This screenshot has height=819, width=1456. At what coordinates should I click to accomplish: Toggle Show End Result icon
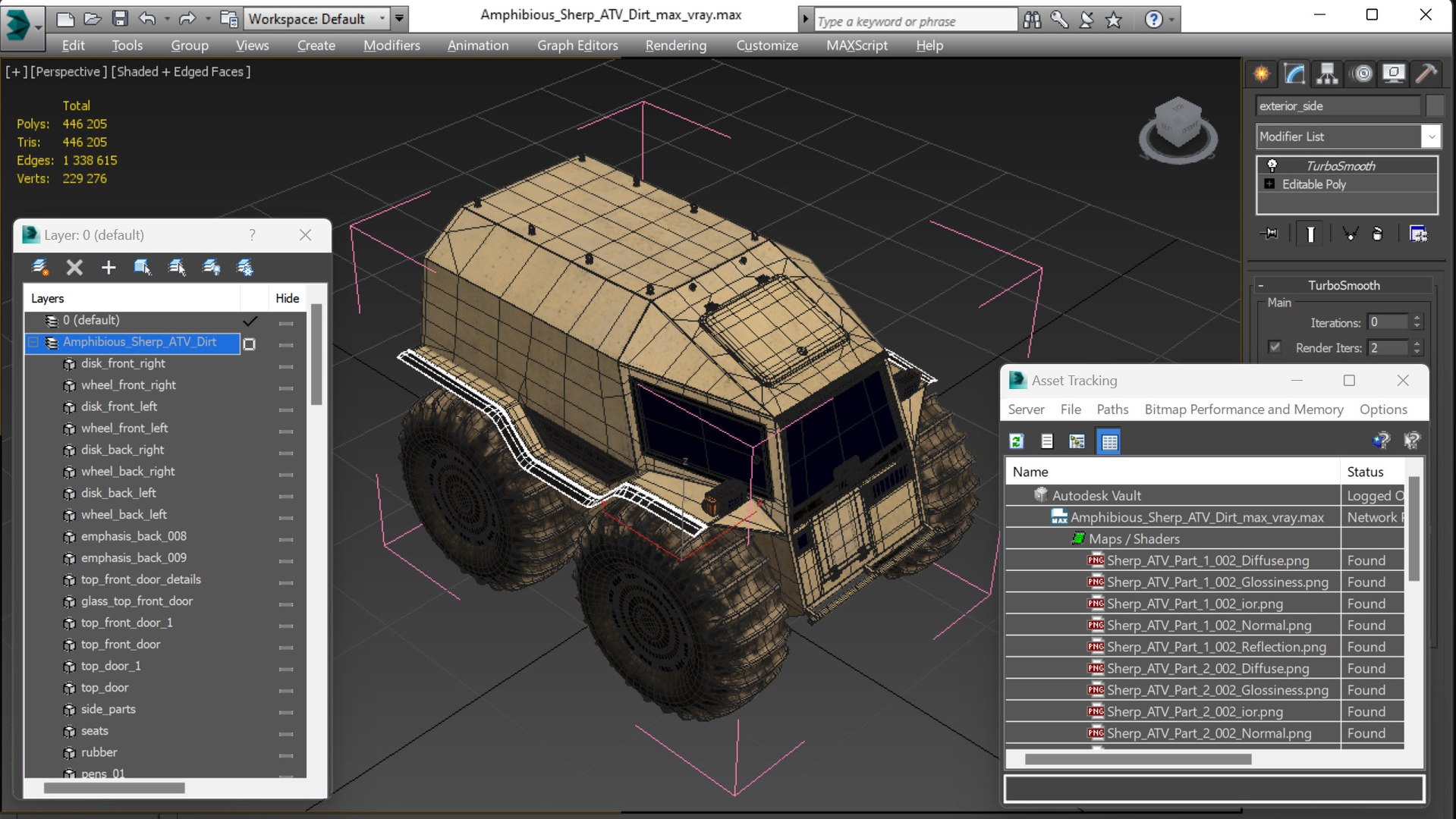pyautogui.click(x=1310, y=234)
